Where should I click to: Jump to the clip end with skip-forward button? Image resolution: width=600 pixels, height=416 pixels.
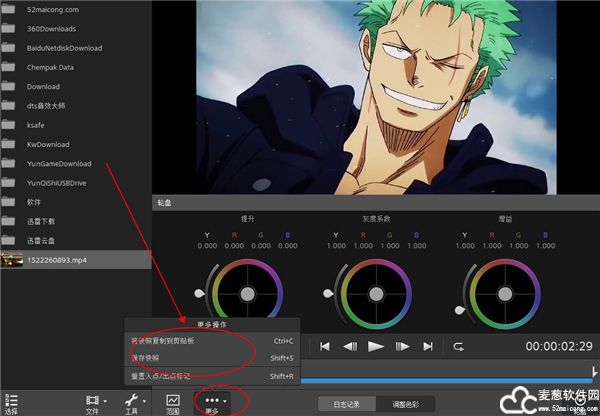tap(428, 346)
